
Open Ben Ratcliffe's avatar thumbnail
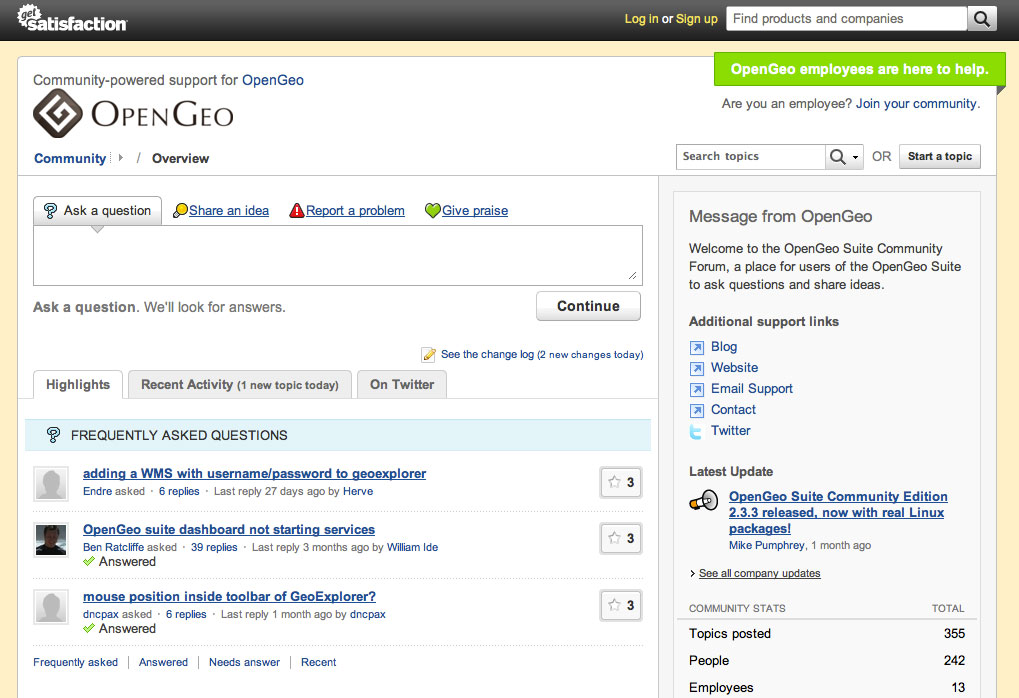pos(51,540)
